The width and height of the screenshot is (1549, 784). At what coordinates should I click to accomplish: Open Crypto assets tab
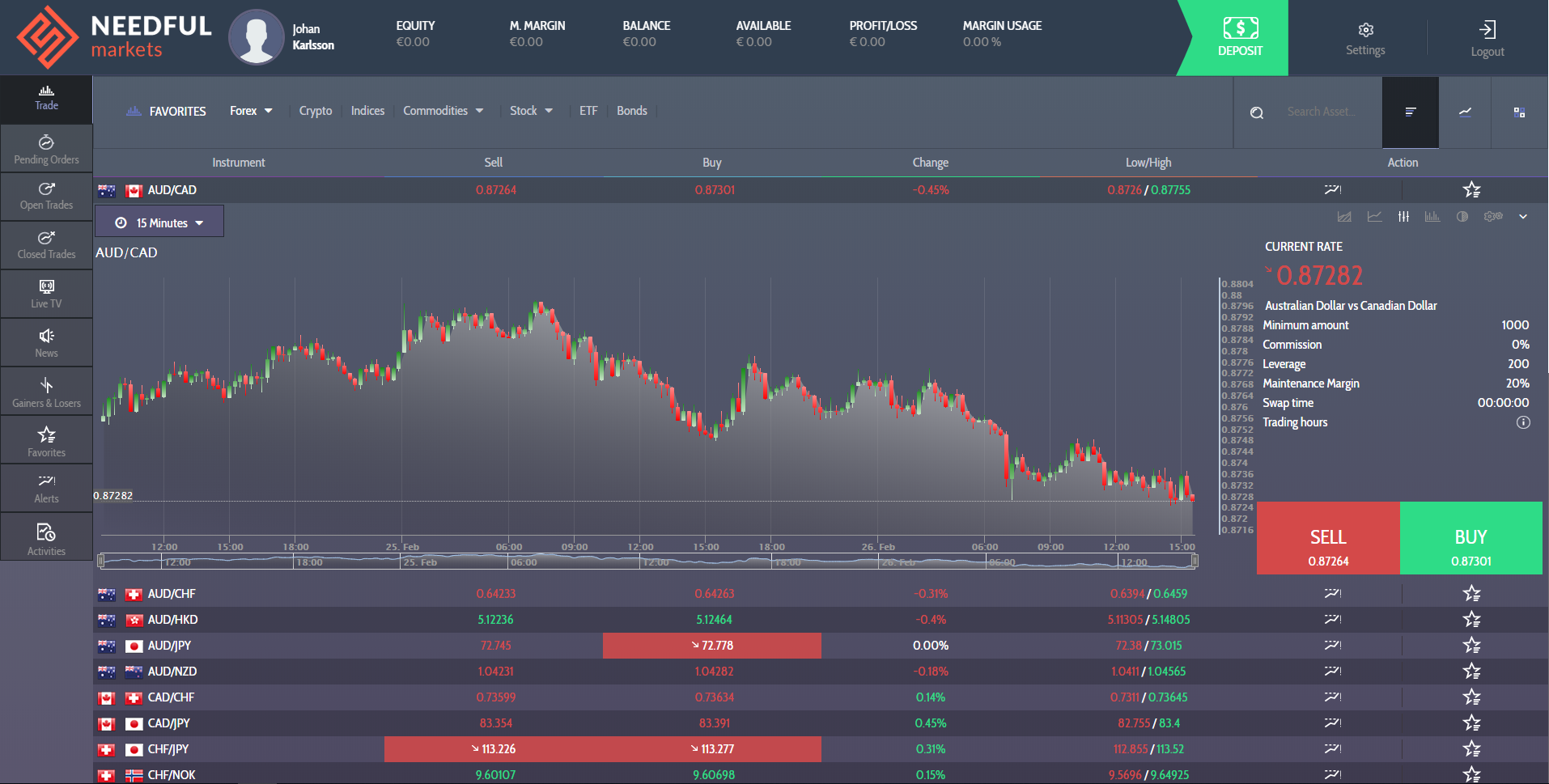[316, 111]
